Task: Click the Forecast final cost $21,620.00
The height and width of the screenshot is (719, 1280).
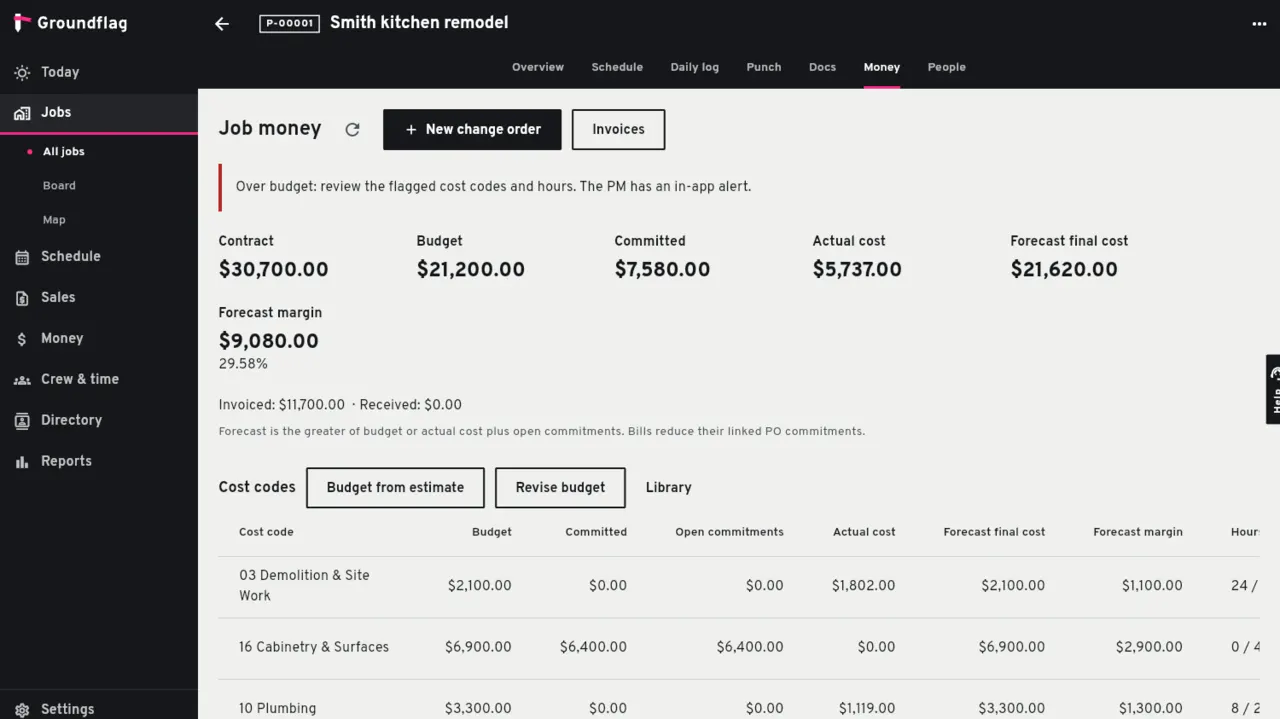Action: pos(1064,269)
